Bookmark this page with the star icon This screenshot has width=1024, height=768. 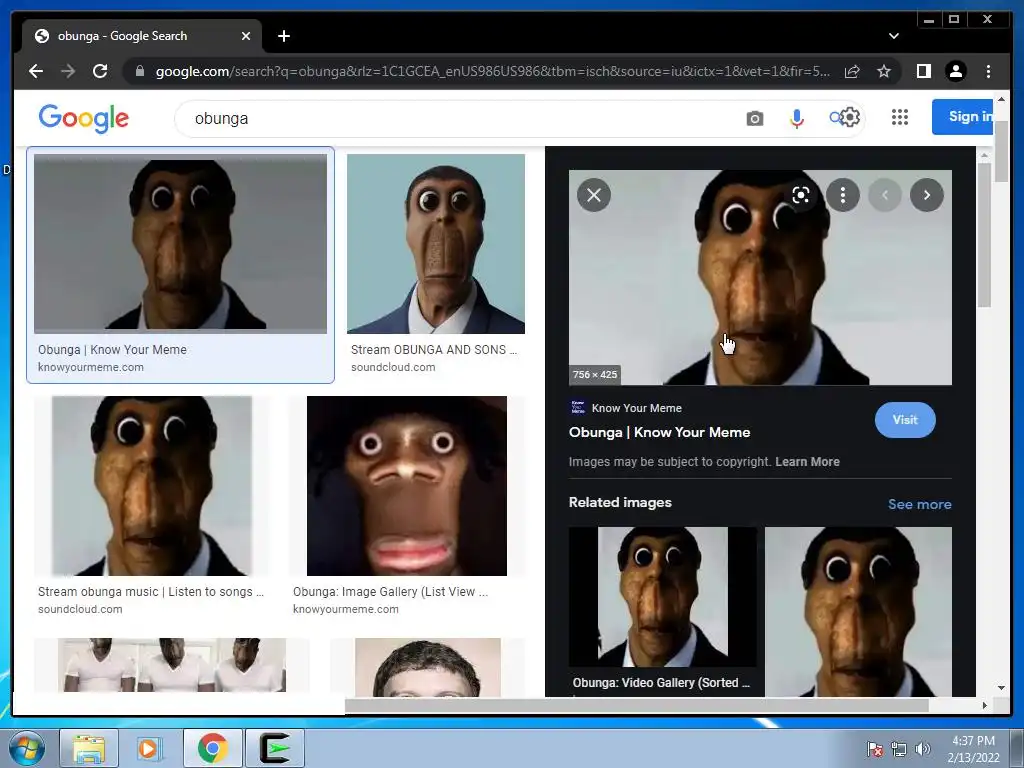884,71
